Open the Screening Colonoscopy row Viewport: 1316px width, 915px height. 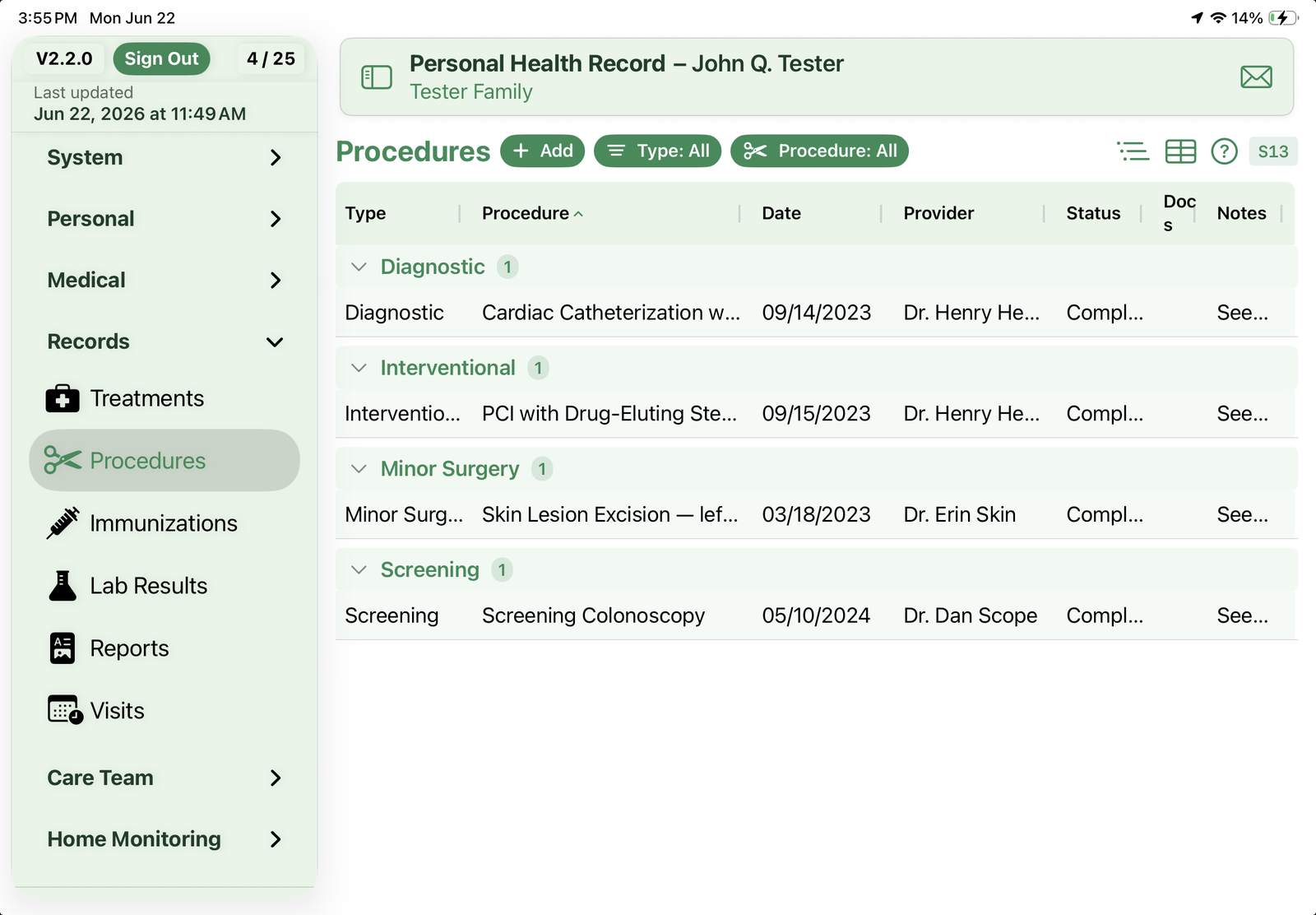tap(817, 615)
